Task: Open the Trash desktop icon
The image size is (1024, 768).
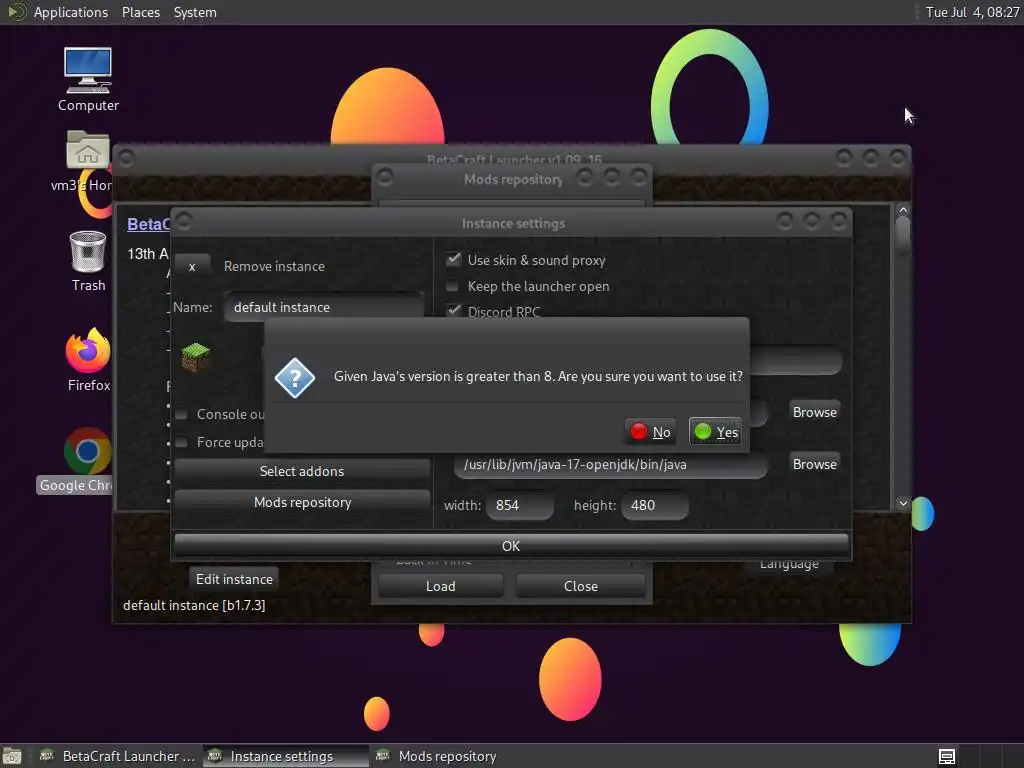Action: click(x=88, y=261)
